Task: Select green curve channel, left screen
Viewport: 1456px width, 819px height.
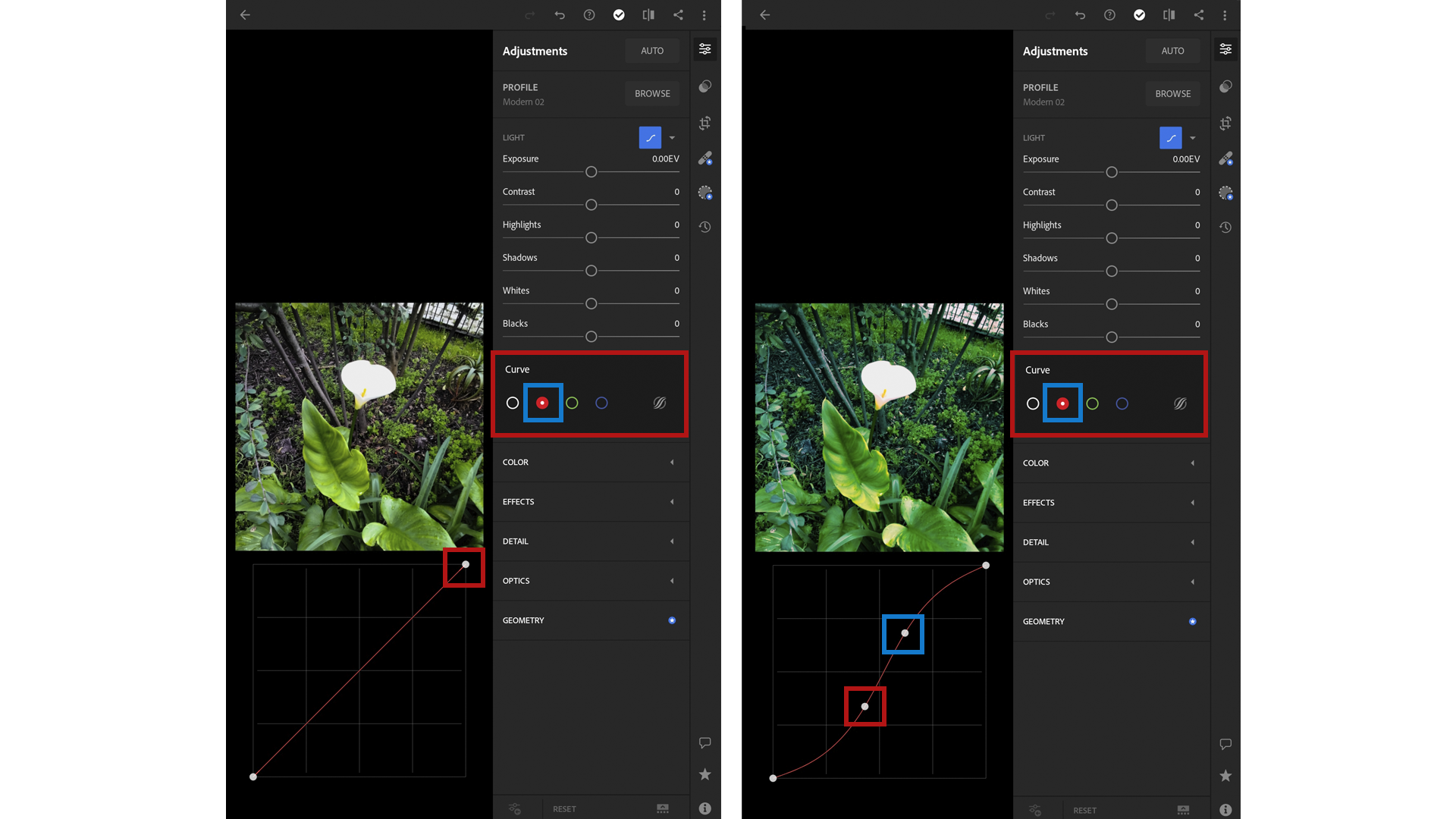Action: (572, 403)
